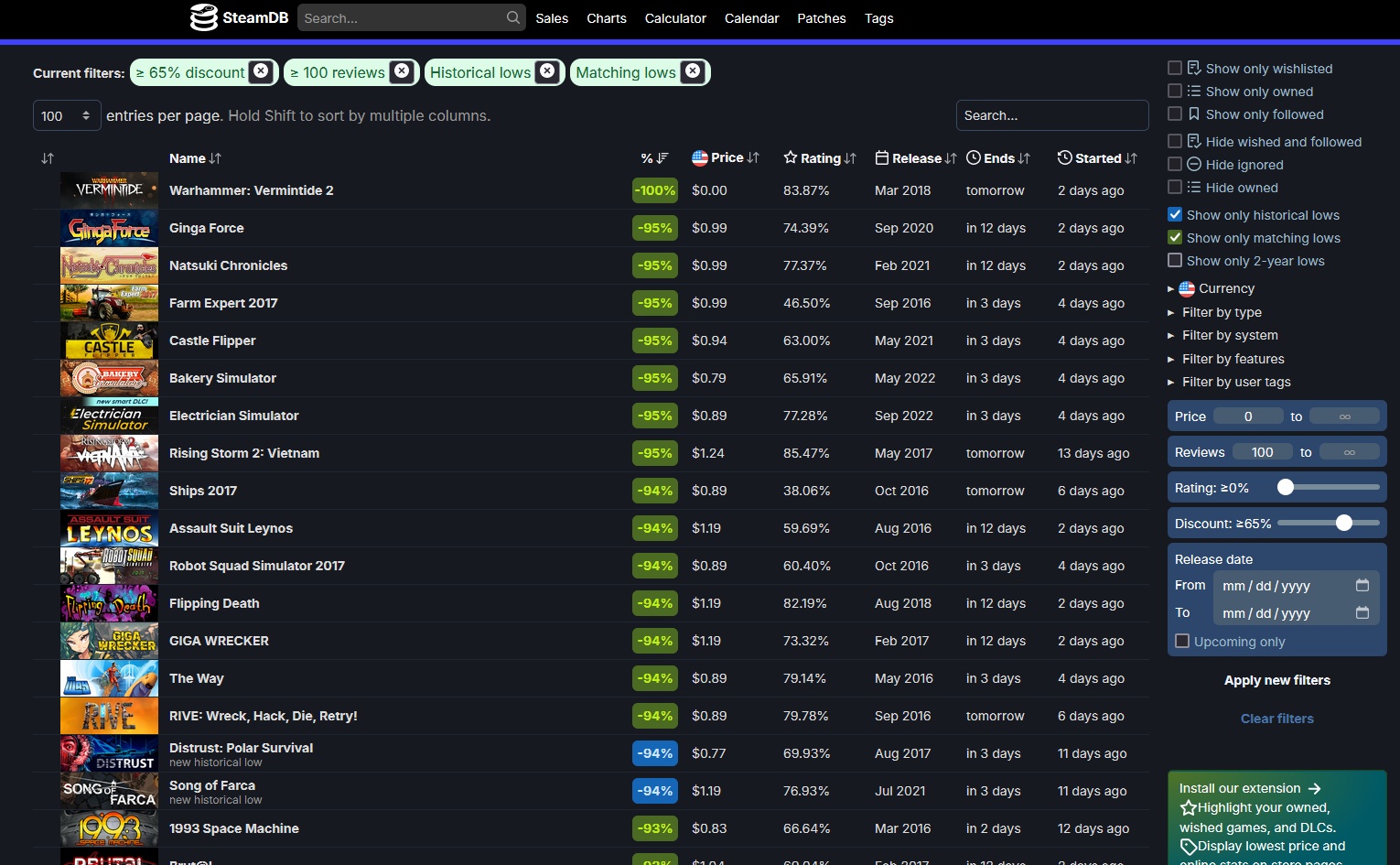Screen dimensions: 1400x865
Task: Click the -100% discount badge for Vermintide 2
Action: coord(655,190)
